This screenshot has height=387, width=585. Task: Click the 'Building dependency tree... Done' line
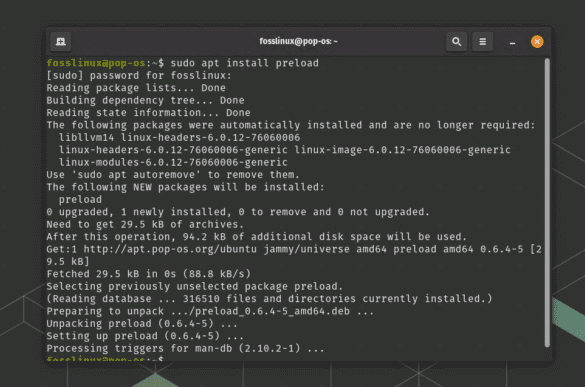coord(145,100)
